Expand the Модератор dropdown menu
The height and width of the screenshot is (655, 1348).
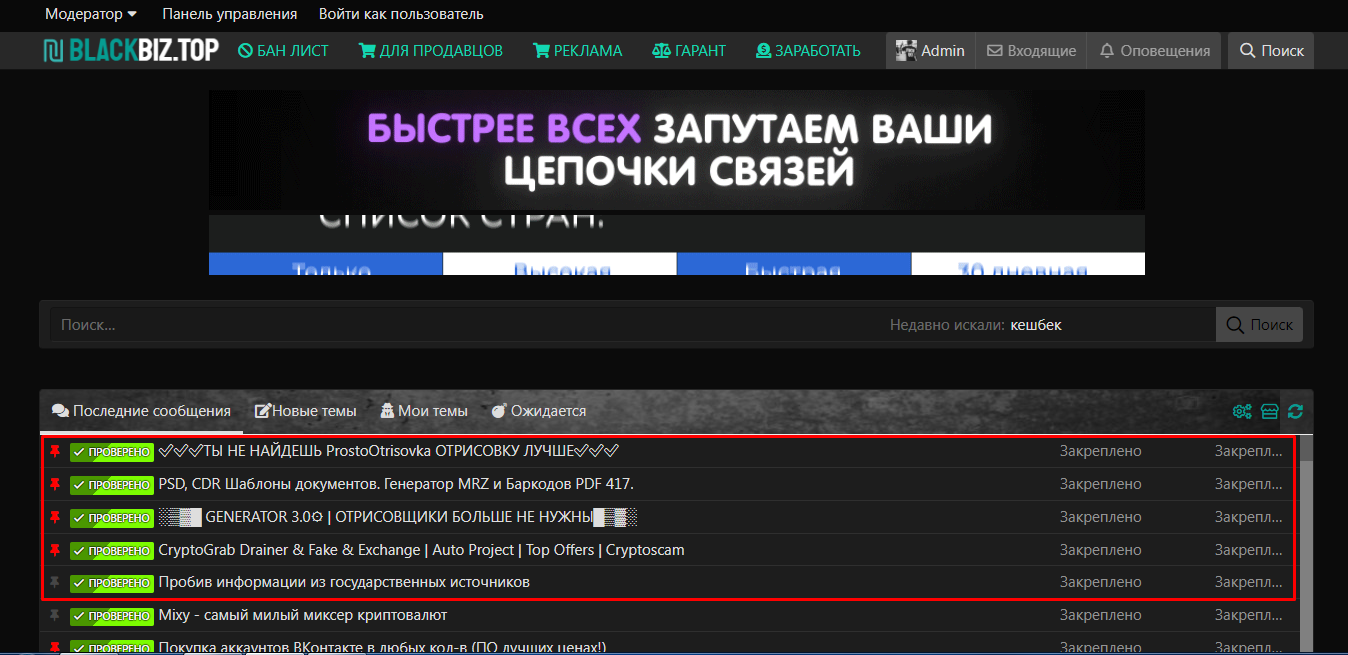(x=91, y=14)
